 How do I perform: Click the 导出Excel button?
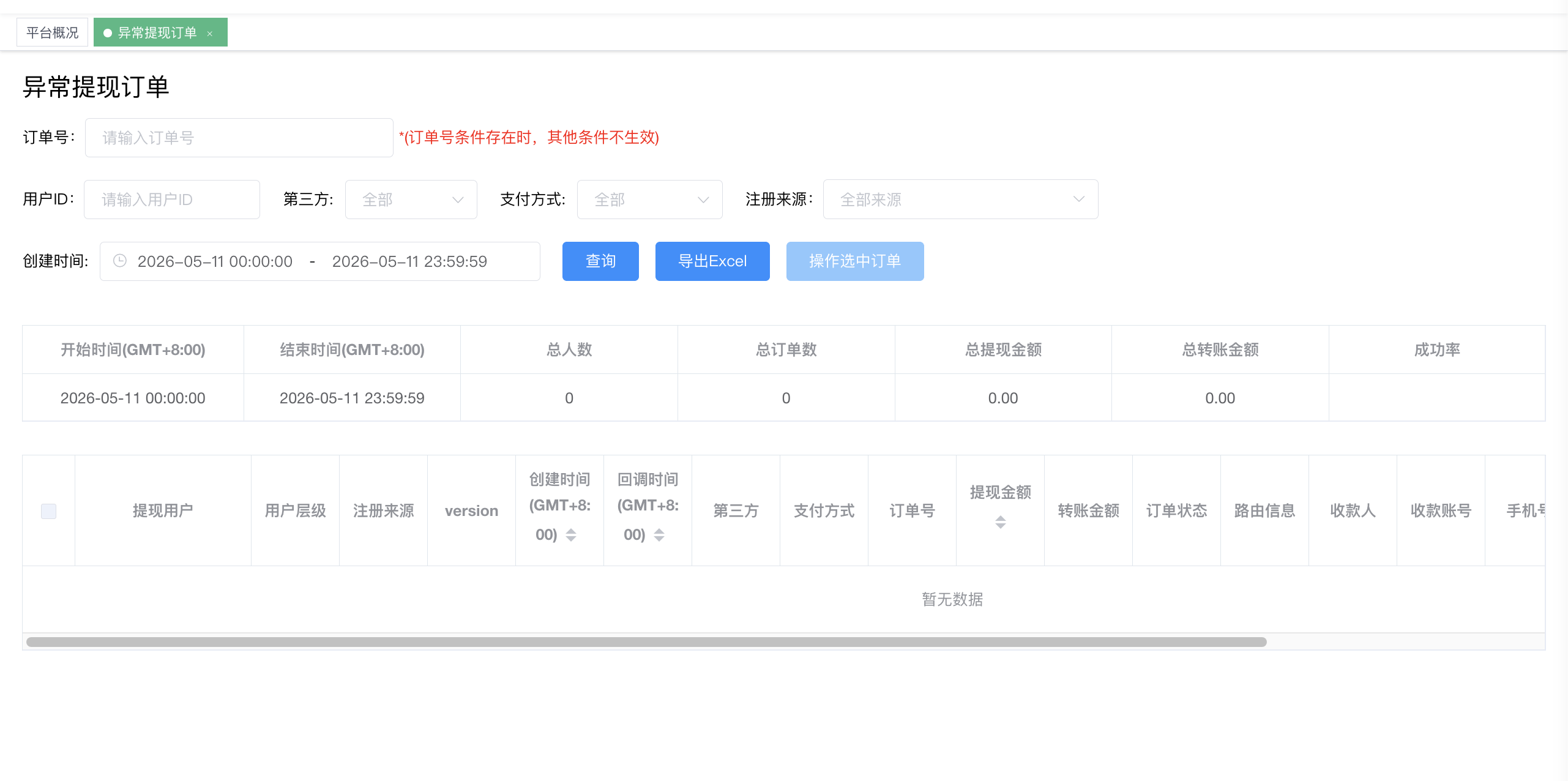pyautogui.click(x=712, y=261)
